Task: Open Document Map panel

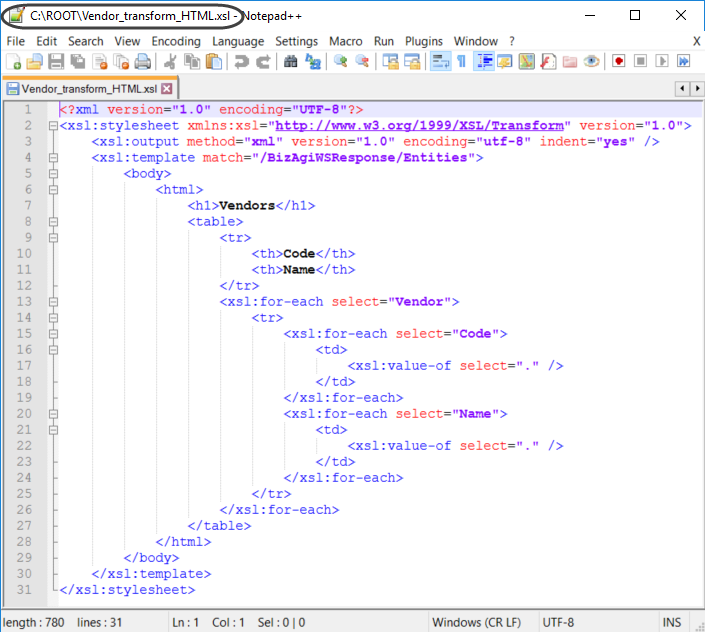Action: coord(527,62)
